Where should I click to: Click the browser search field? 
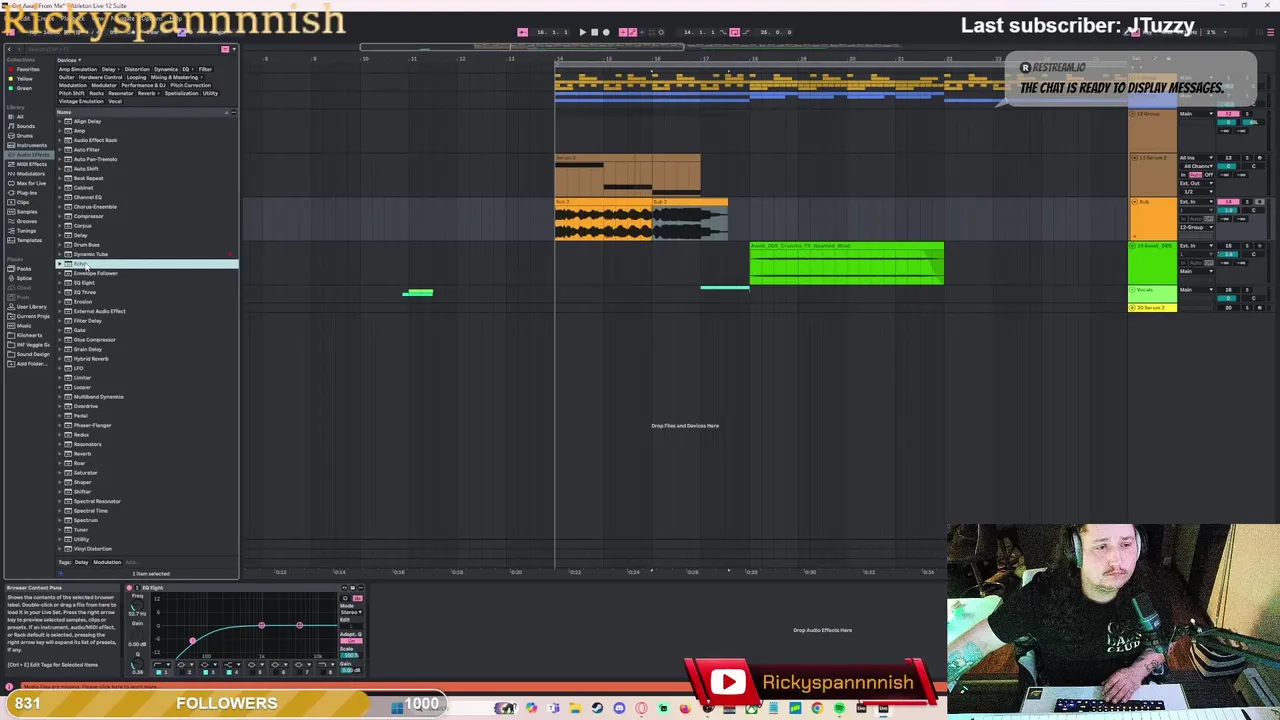coord(120,49)
